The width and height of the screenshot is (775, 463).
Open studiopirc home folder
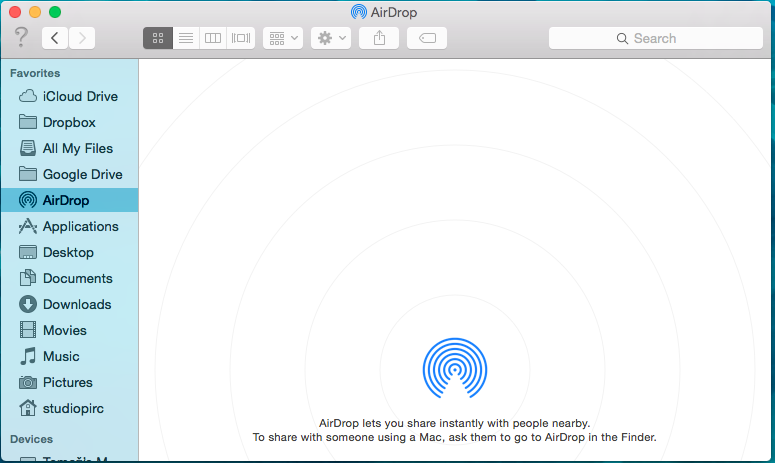pos(69,408)
